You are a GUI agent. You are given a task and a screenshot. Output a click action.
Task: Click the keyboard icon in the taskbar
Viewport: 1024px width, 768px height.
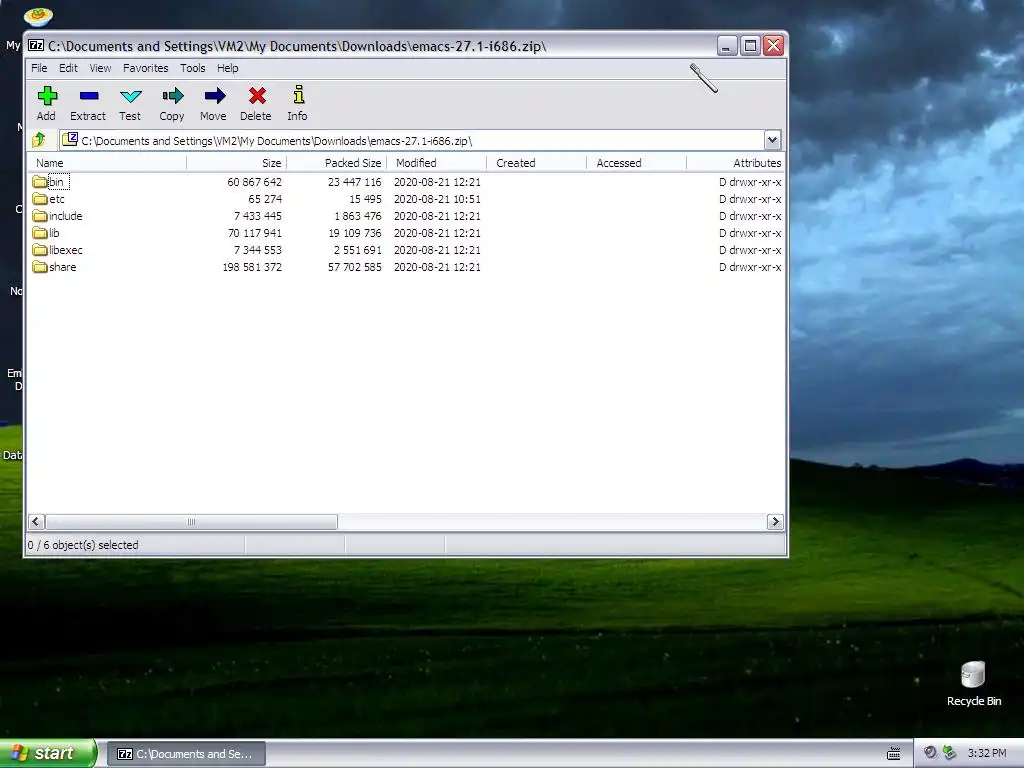[x=894, y=754]
